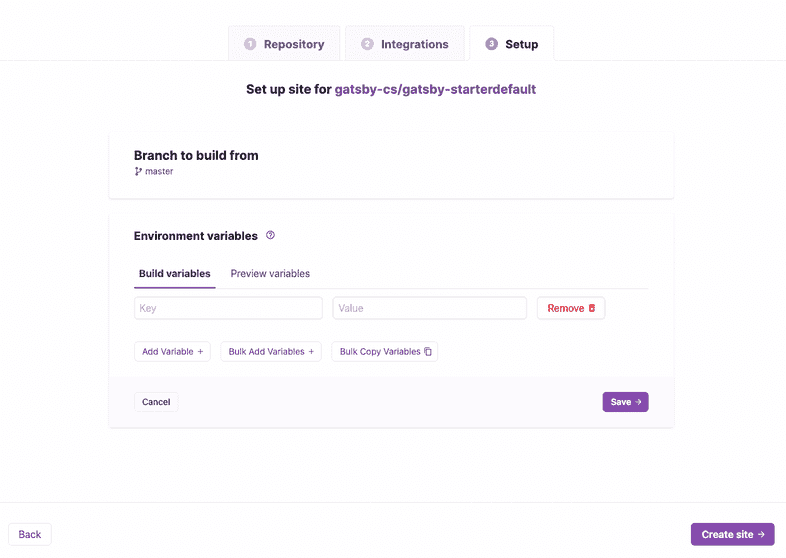The height and width of the screenshot is (558, 786).
Task: Click into the Value input field
Action: coord(429,308)
